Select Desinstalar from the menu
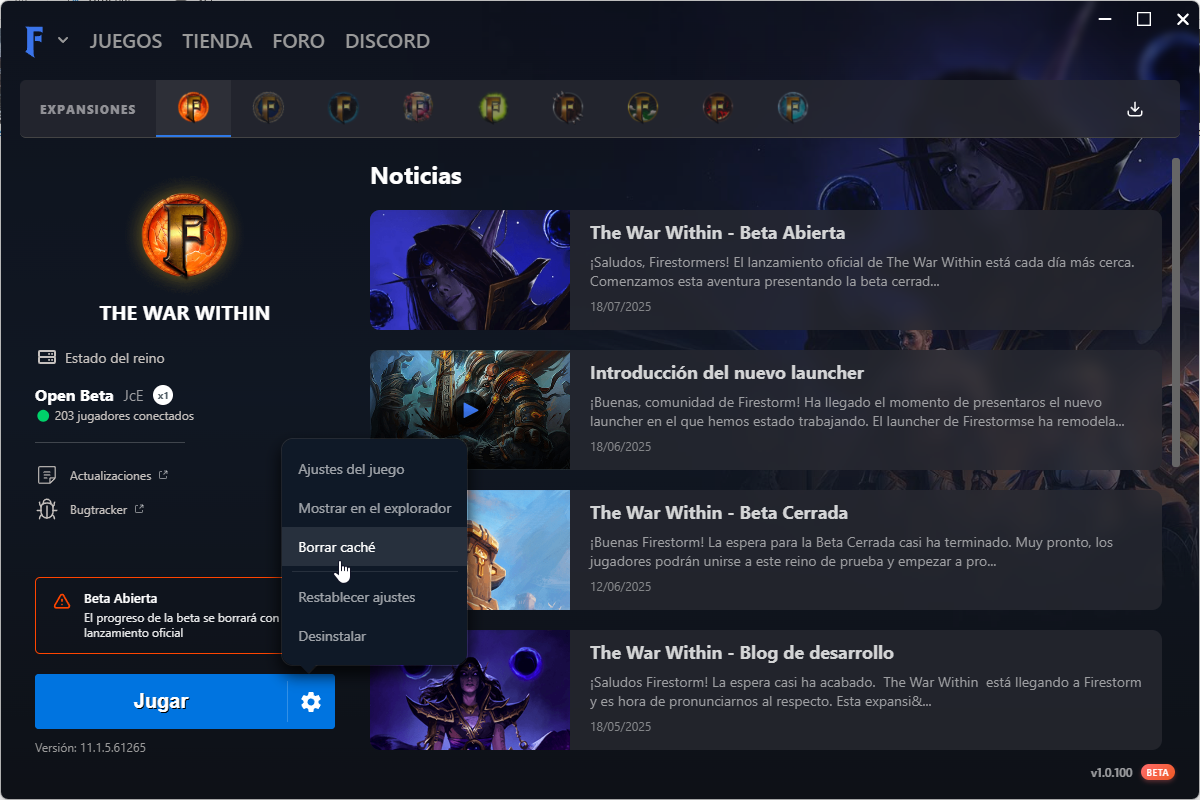The height and width of the screenshot is (800, 1200). [x=374, y=636]
